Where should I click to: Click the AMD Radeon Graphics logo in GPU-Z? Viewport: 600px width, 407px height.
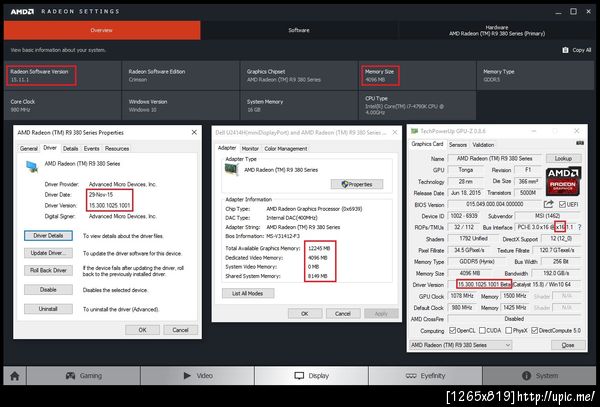[563, 181]
